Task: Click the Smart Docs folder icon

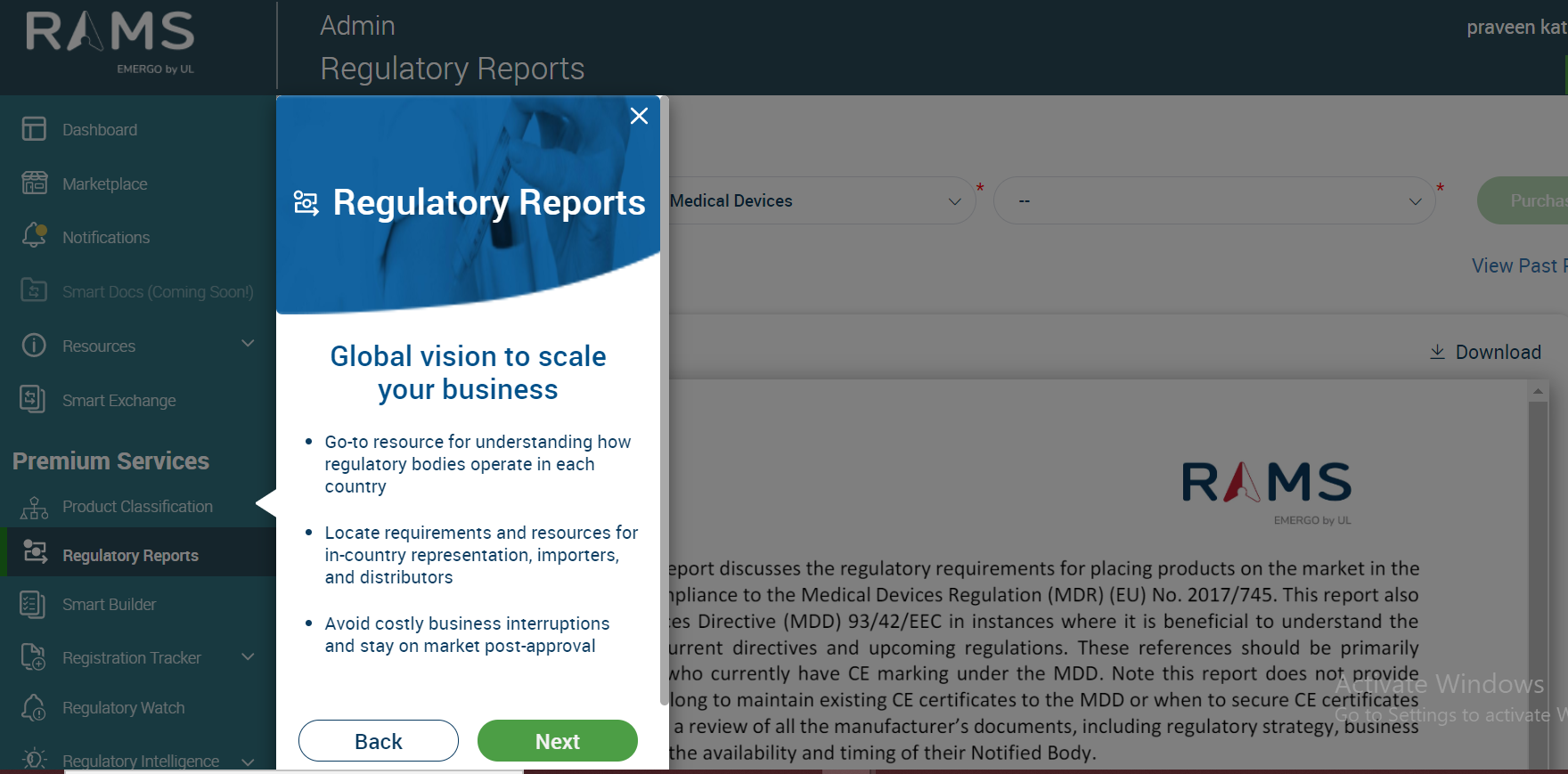Action: (x=34, y=290)
